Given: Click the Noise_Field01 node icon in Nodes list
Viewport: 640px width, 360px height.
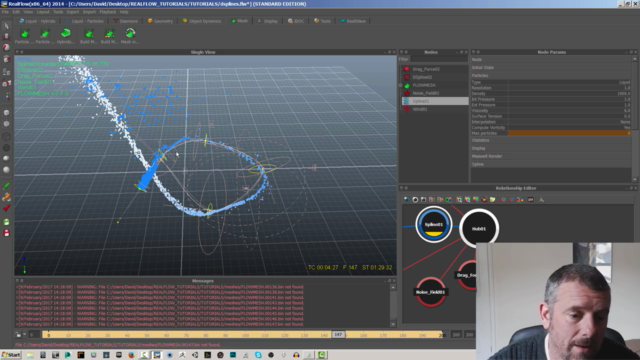Looking at the screenshot, I should [407, 93].
